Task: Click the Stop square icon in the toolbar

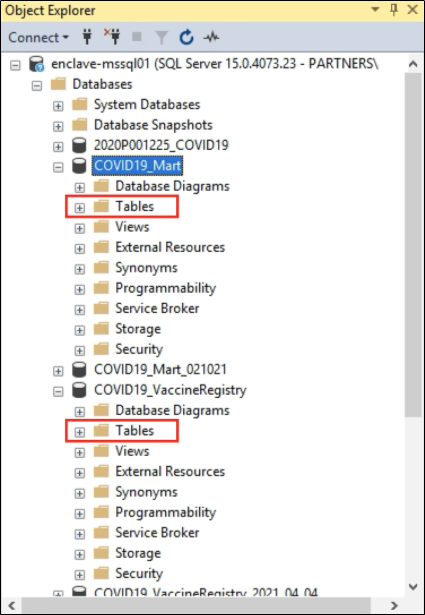Action: (x=137, y=37)
